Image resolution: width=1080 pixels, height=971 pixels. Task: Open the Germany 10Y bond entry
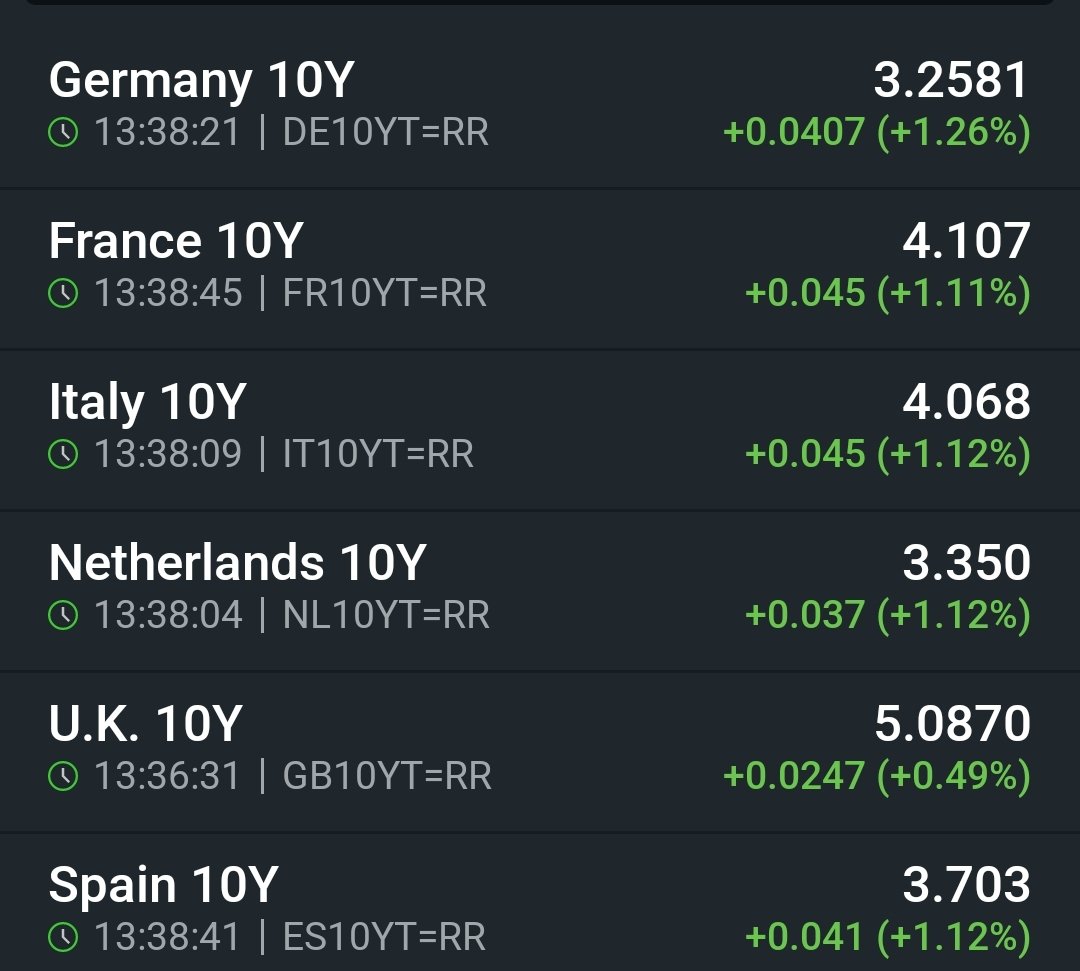(540, 107)
